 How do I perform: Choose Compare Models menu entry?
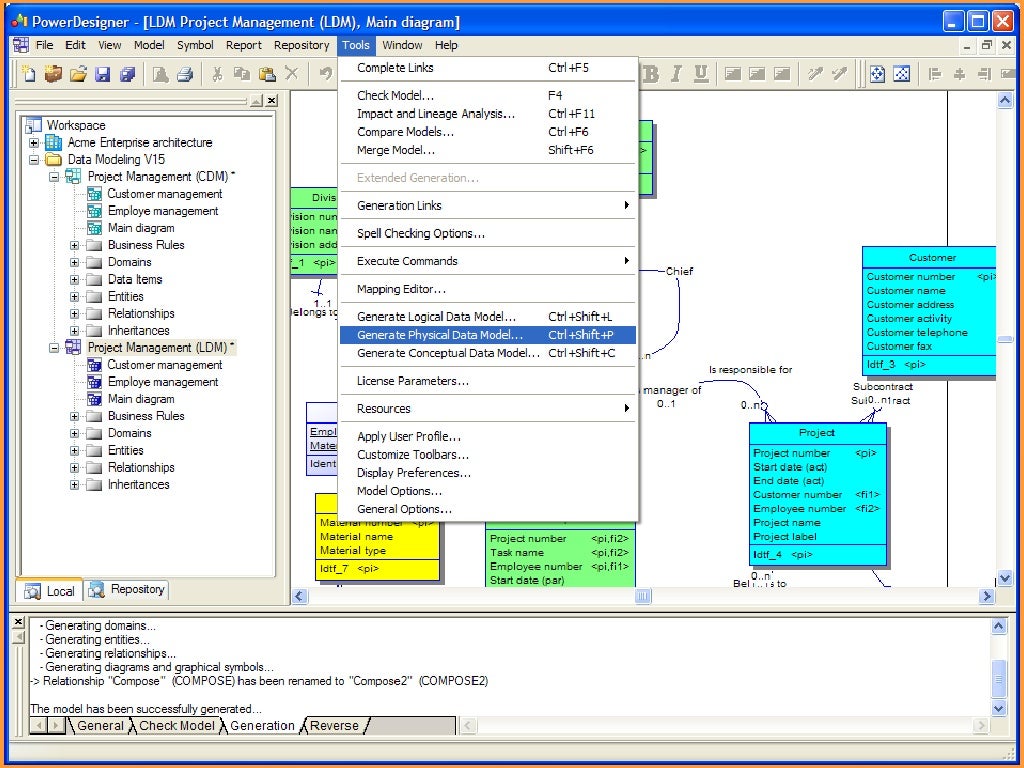coord(487,132)
